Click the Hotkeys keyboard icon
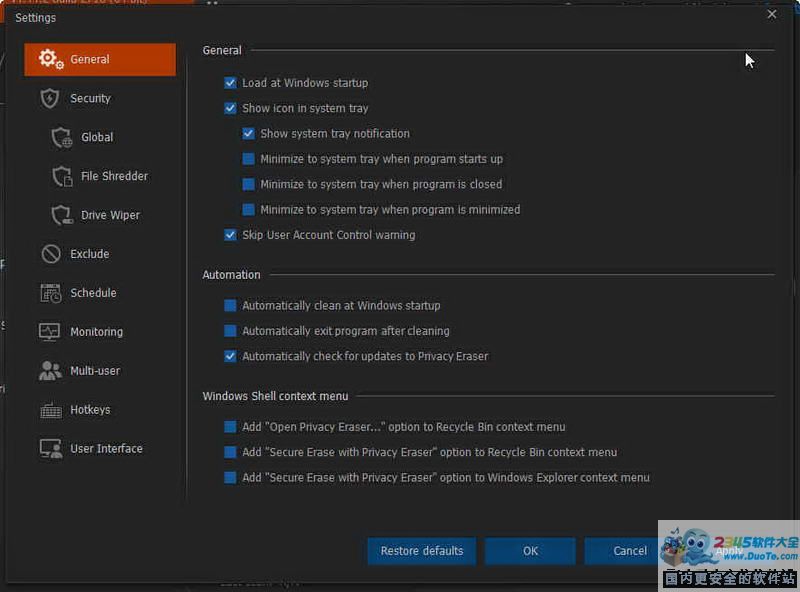The width and height of the screenshot is (800, 592). (x=51, y=410)
